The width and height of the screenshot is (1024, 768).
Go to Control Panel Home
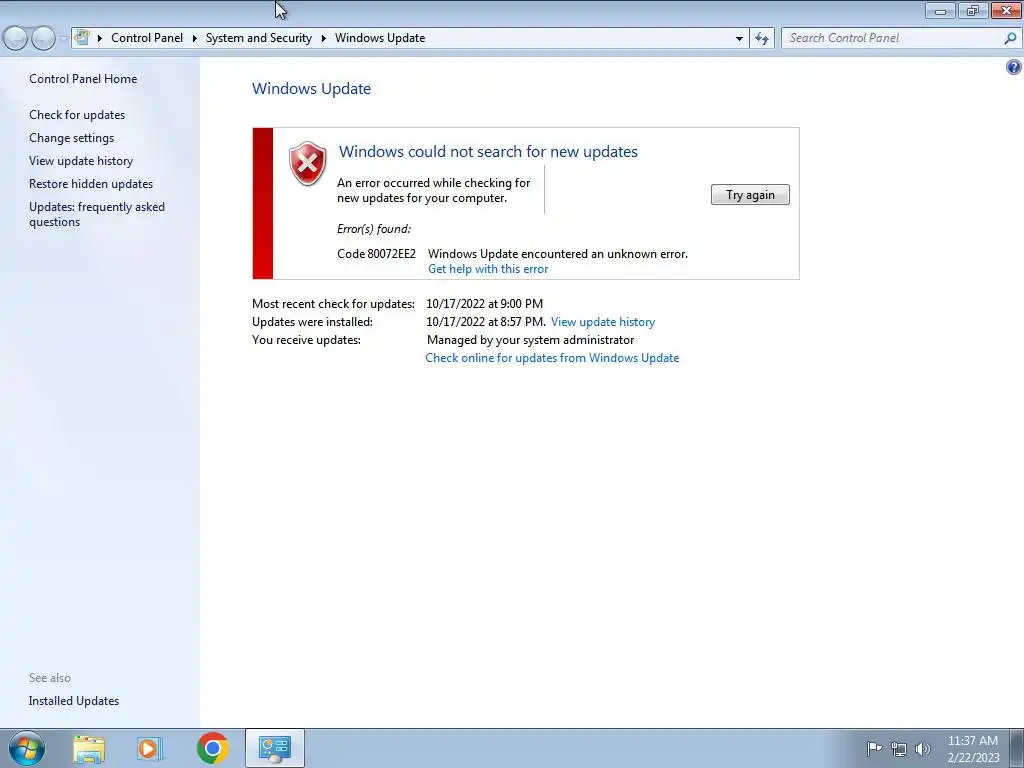pyautogui.click(x=83, y=79)
